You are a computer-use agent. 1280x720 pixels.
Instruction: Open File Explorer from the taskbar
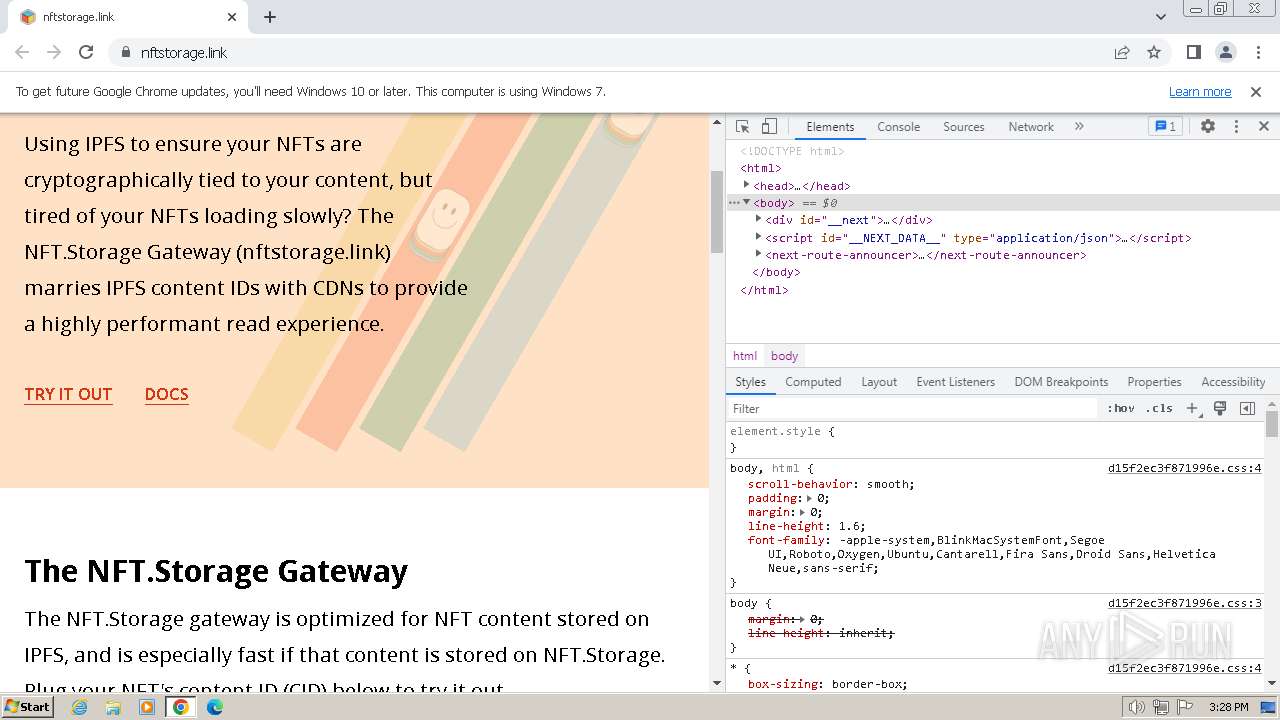tap(113, 707)
